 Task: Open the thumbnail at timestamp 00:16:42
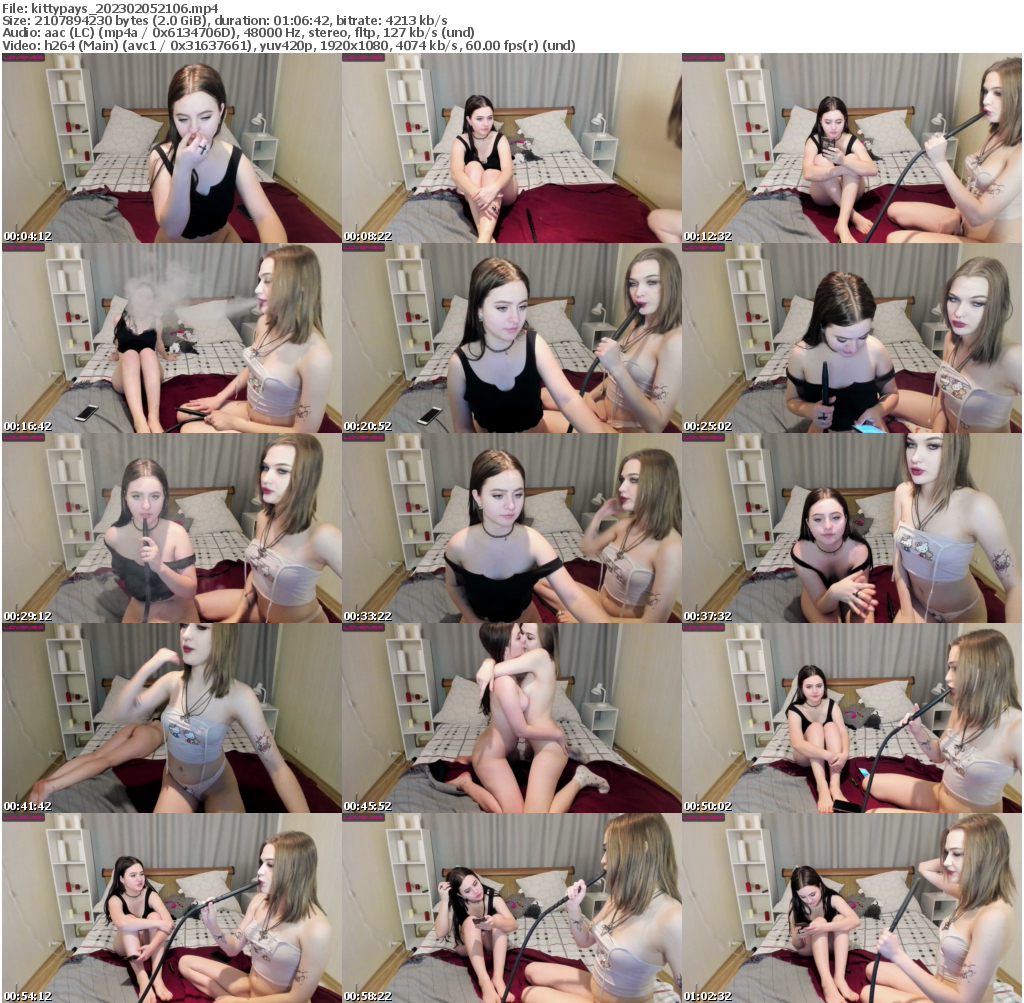click(x=170, y=339)
